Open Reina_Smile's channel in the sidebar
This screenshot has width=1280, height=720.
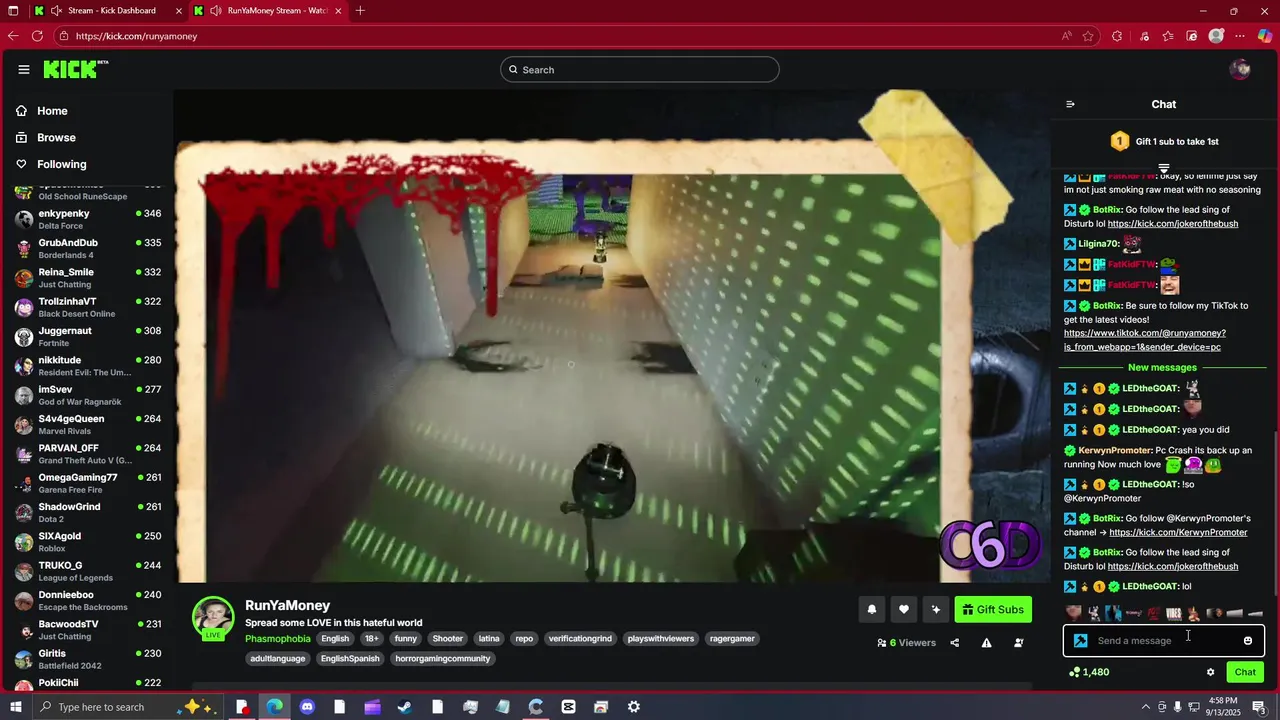click(x=88, y=278)
